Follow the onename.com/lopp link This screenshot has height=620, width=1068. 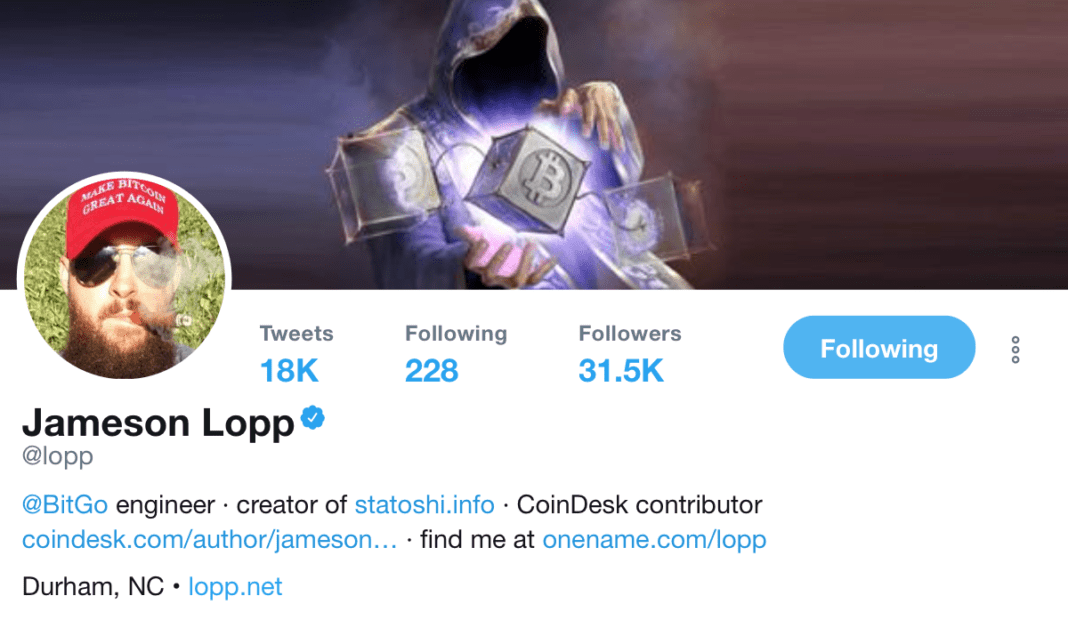(654, 540)
